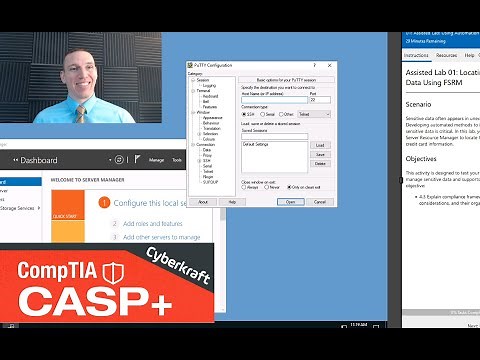480x360 pixels.
Task: Collapse the Connection tree node
Action: (193, 145)
